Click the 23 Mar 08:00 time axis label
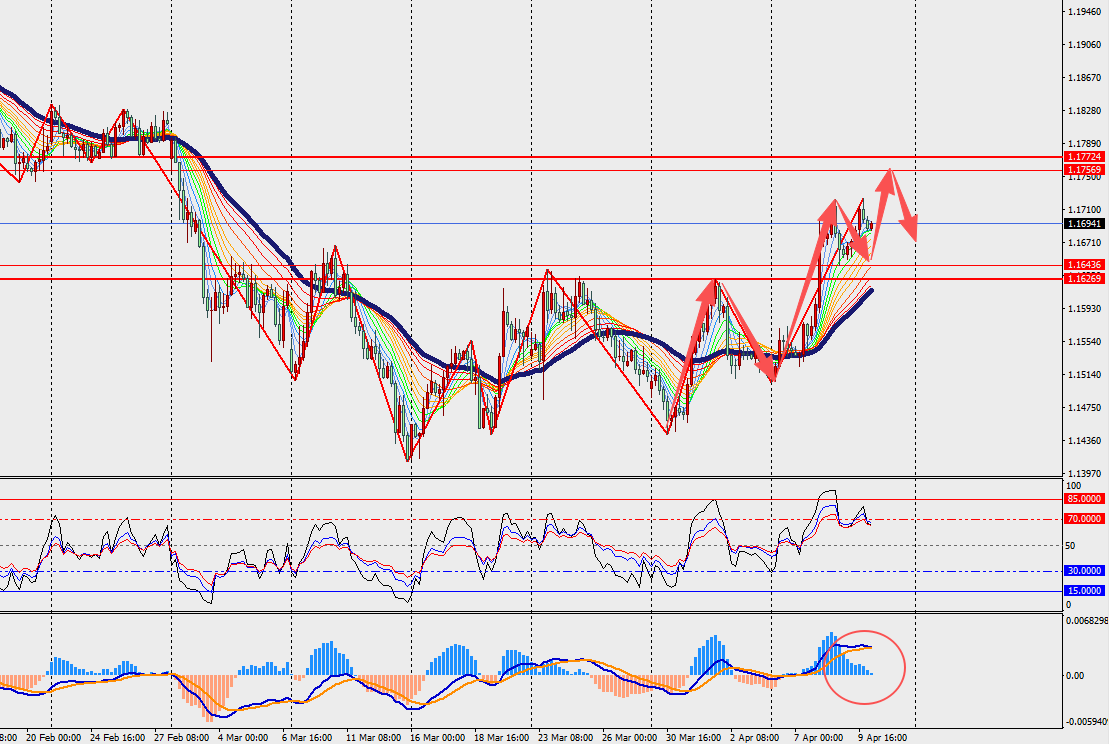Image resolution: width=1110 pixels, height=744 pixels. (x=565, y=737)
